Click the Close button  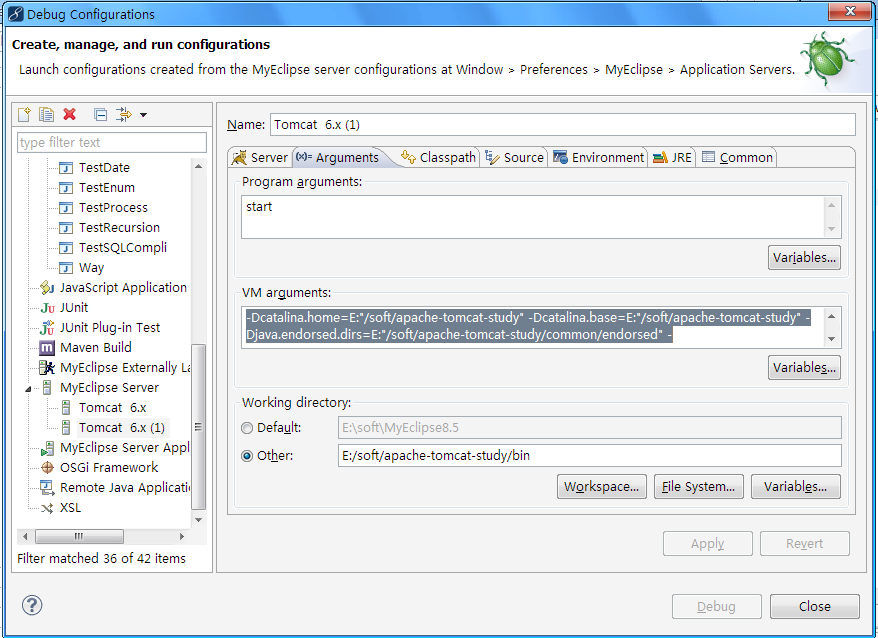[x=814, y=606]
